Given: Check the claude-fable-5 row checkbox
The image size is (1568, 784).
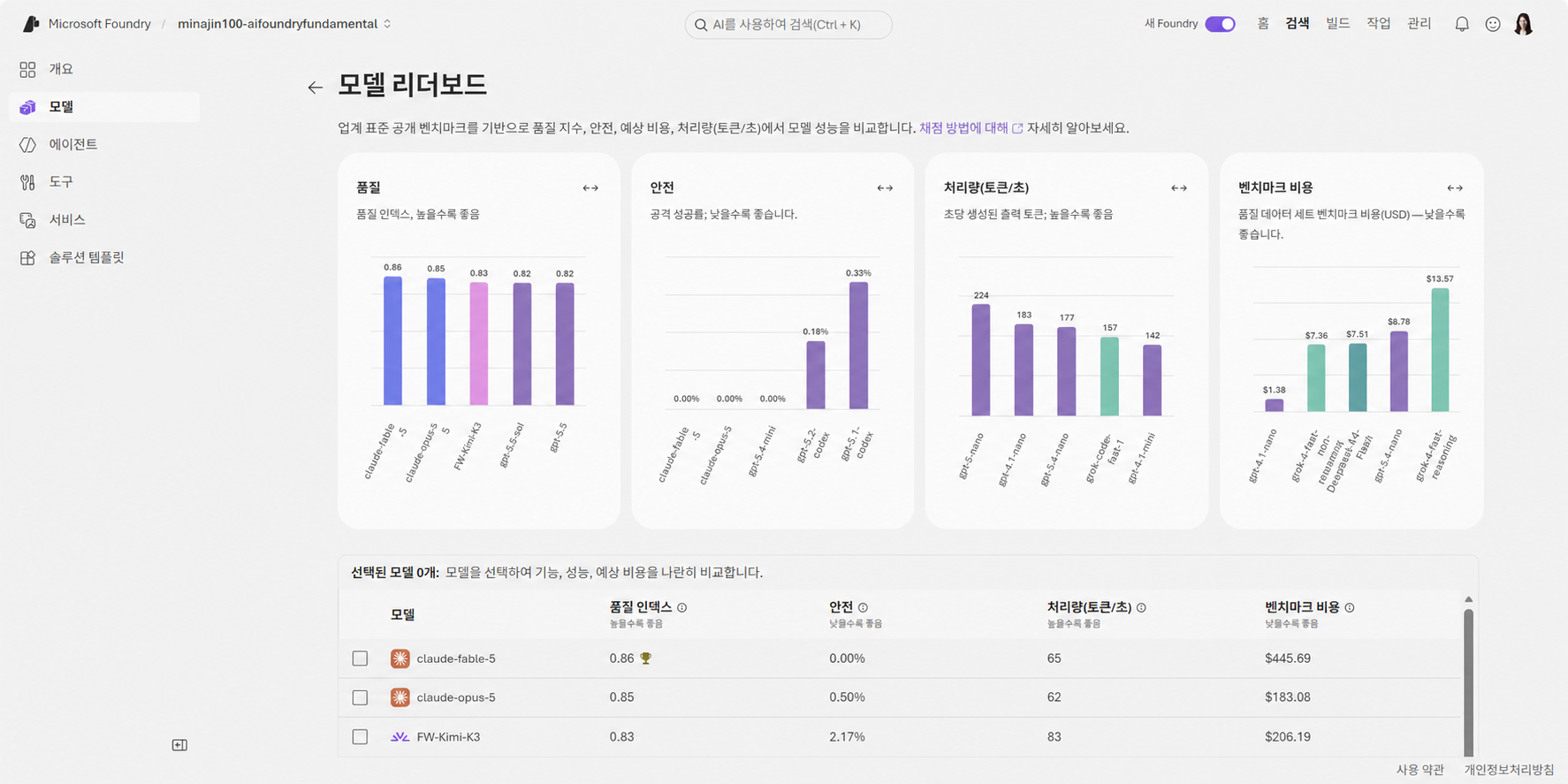Looking at the screenshot, I should [360, 658].
